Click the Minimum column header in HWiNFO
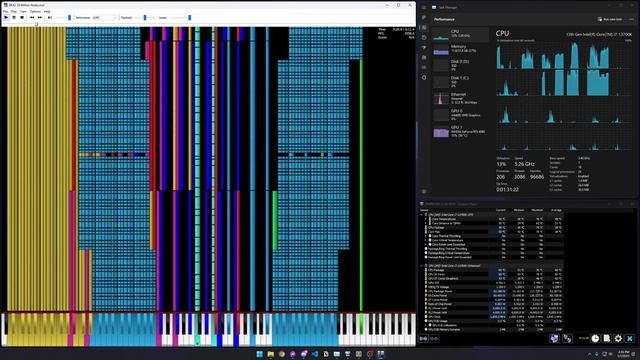 (519, 210)
